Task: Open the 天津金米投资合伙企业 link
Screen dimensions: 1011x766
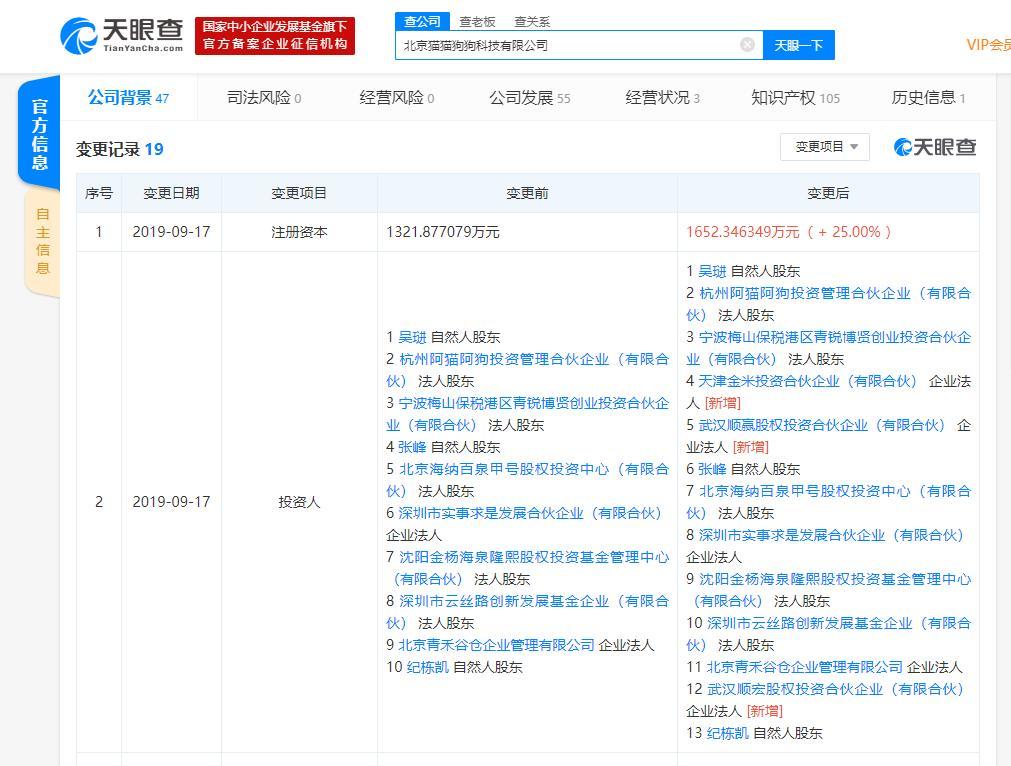Action: [807, 381]
